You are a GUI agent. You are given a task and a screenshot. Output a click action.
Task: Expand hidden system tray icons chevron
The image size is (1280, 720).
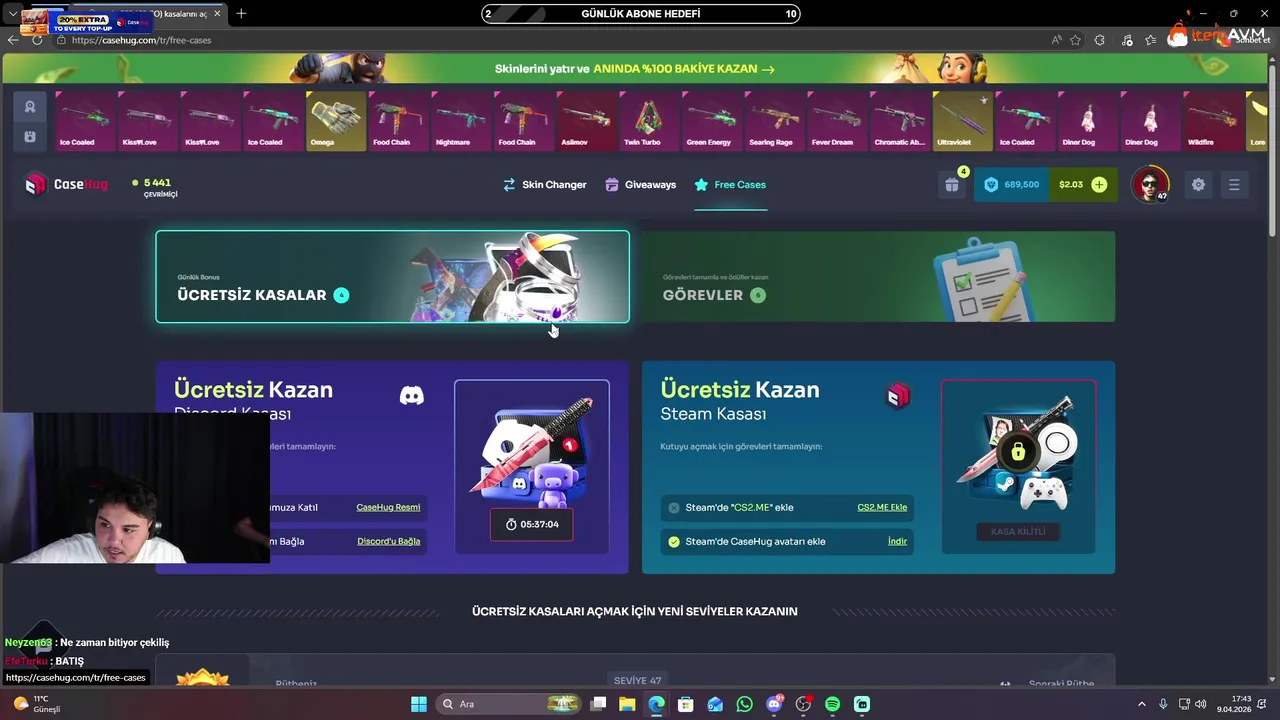click(1142, 704)
